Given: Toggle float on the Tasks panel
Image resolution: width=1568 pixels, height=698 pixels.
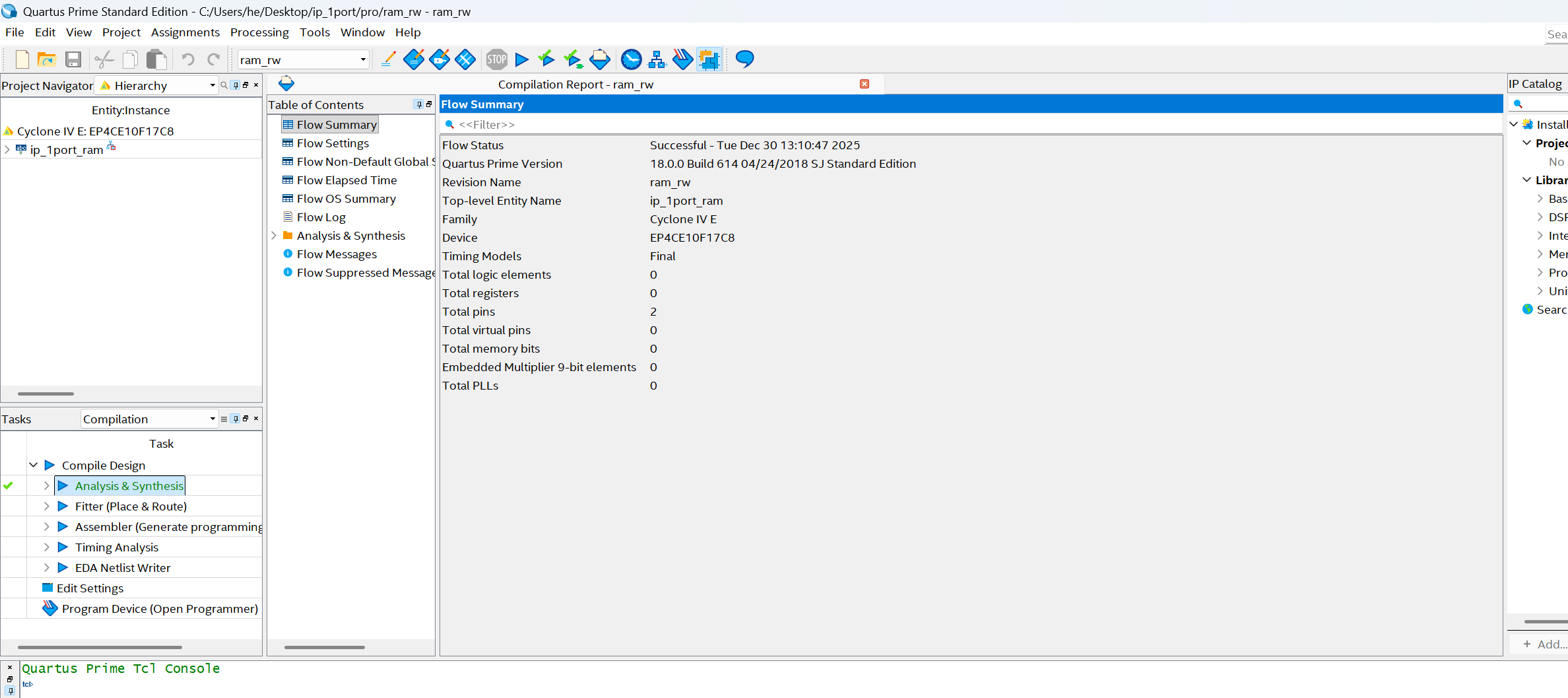Looking at the screenshot, I should pos(245,419).
